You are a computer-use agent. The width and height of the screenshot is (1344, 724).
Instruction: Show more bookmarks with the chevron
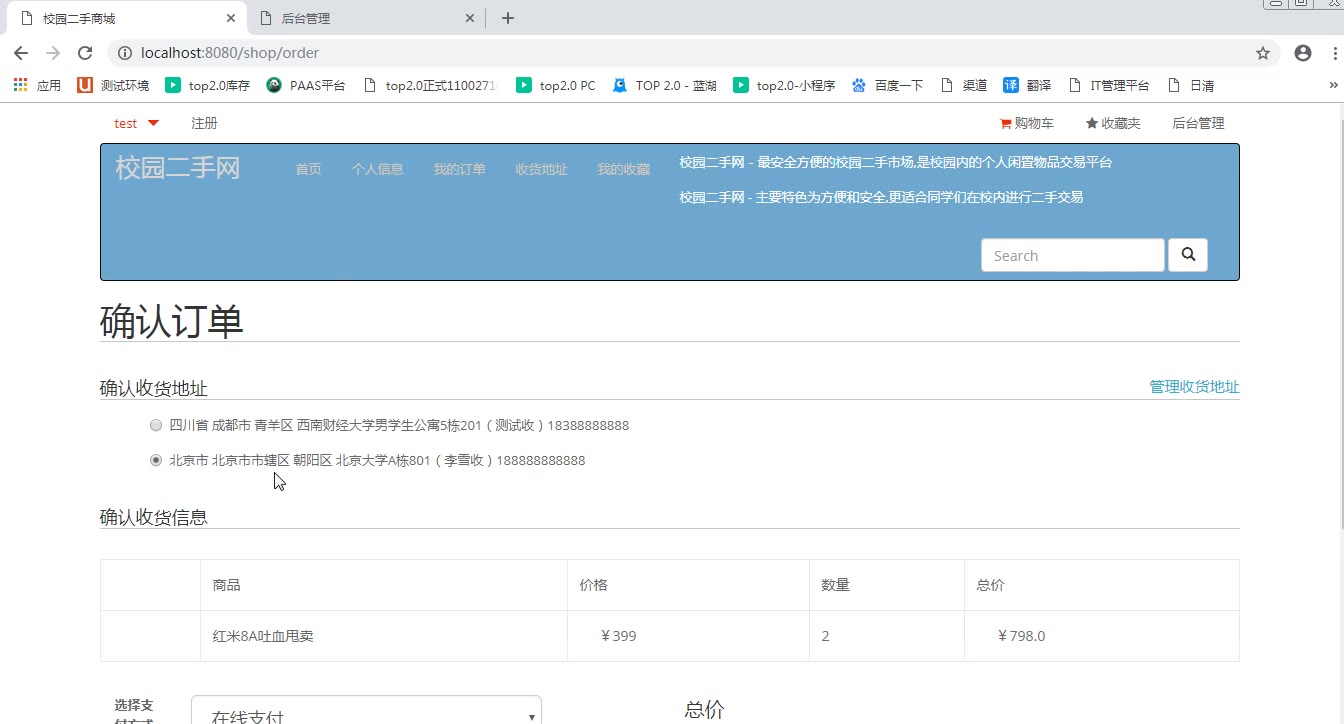point(1333,86)
